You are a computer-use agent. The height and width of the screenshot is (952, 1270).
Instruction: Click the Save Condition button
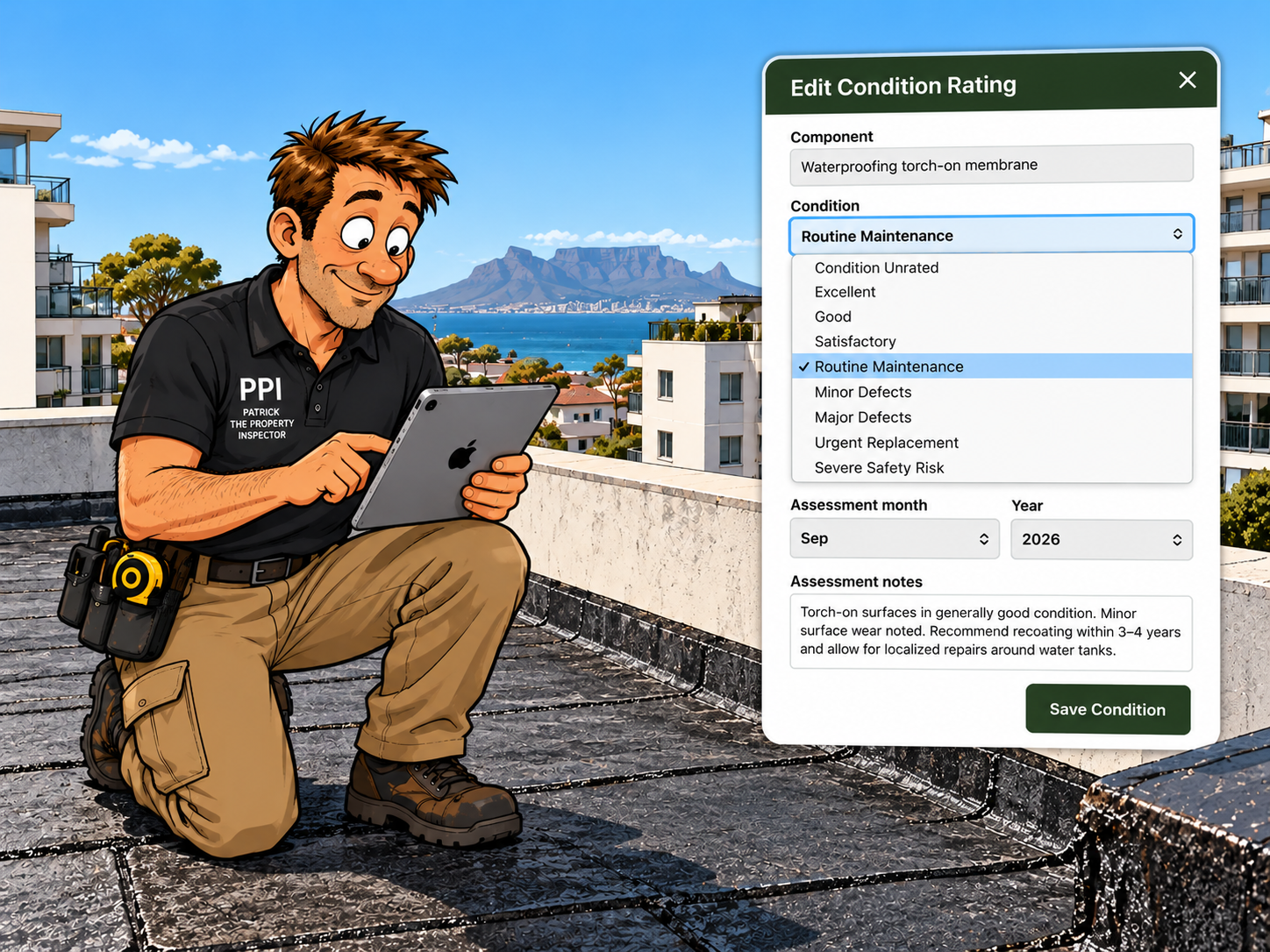coord(1108,709)
